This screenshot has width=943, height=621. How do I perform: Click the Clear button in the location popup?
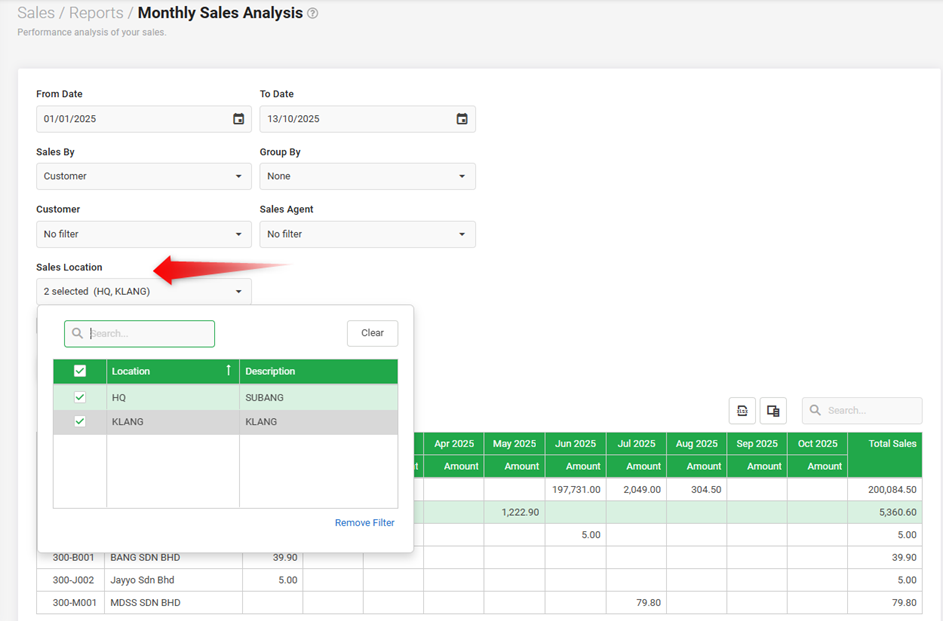372,333
